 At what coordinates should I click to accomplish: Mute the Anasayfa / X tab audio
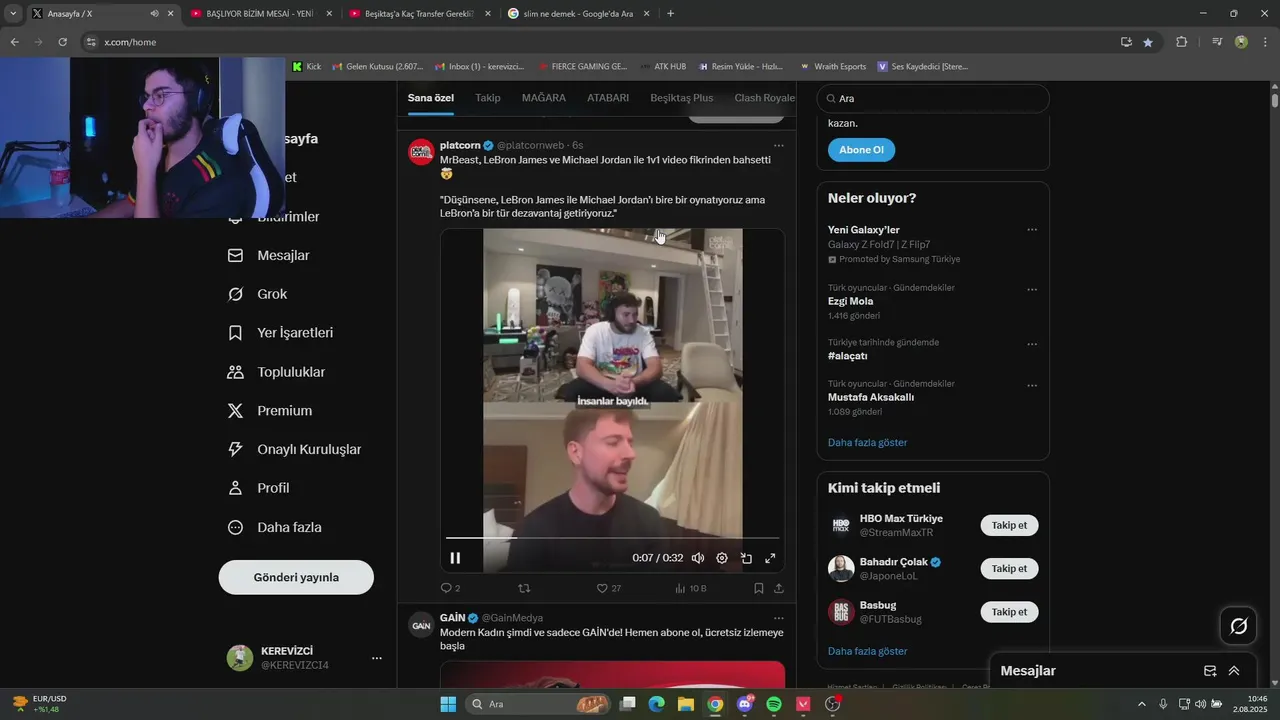(x=154, y=14)
